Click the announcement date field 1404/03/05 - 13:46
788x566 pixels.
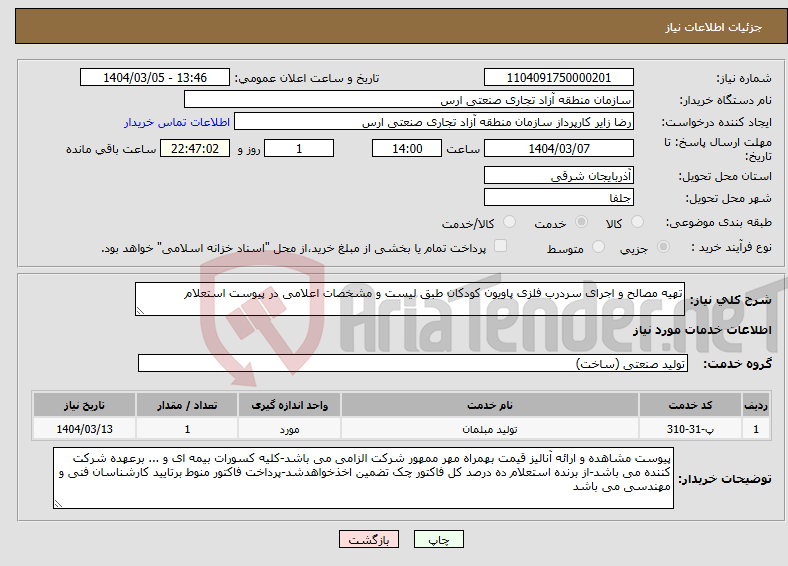155,77
